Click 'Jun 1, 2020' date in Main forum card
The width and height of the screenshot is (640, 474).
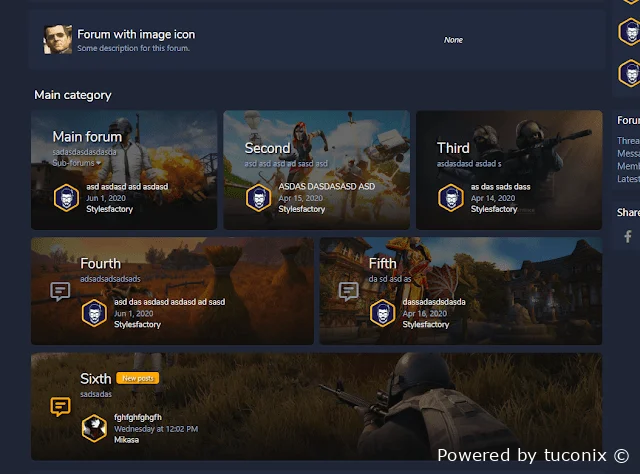coord(106,198)
